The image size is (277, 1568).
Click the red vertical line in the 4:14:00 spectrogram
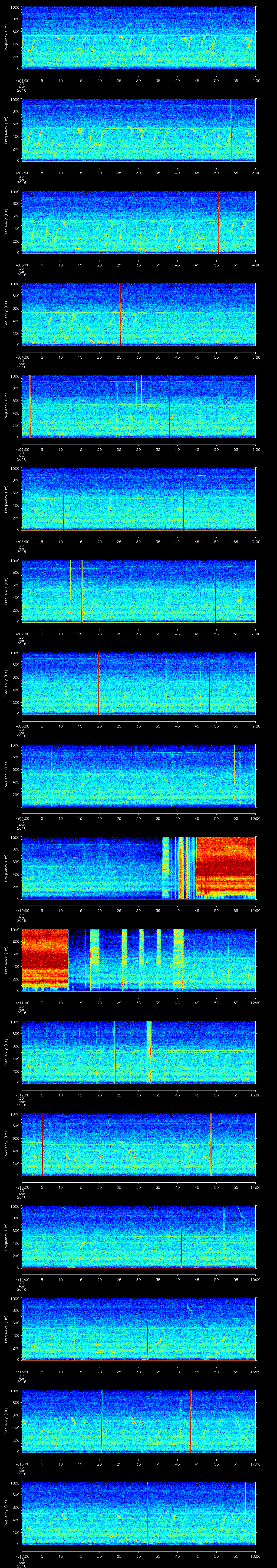click(182, 1236)
